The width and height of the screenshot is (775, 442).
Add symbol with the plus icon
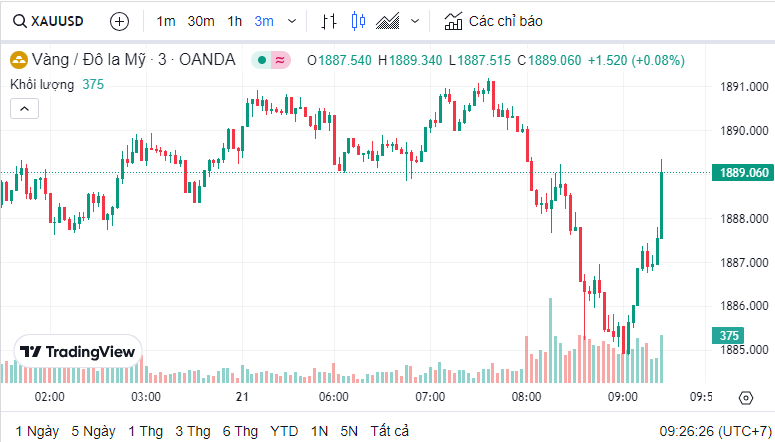[x=119, y=21]
